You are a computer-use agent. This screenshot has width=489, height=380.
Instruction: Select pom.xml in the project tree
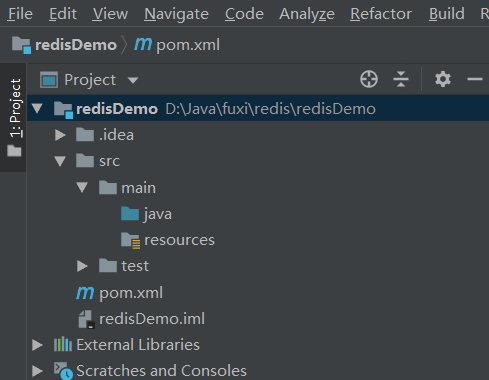pyautogui.click(x=131, y=293)
